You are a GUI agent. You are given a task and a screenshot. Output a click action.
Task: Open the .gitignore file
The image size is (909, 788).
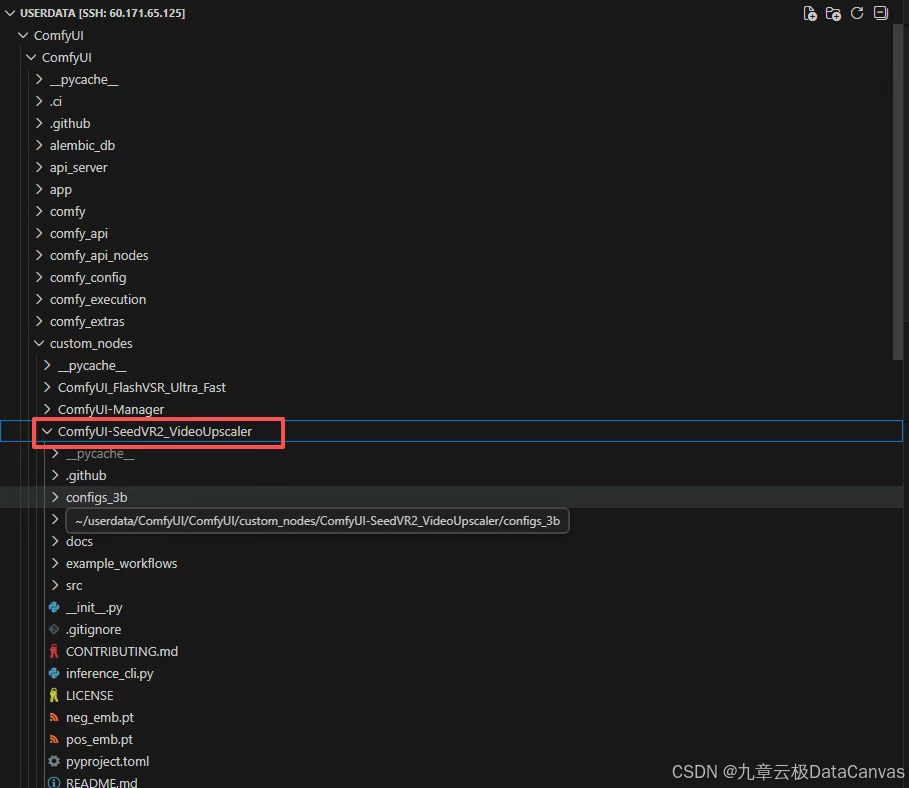94,629
